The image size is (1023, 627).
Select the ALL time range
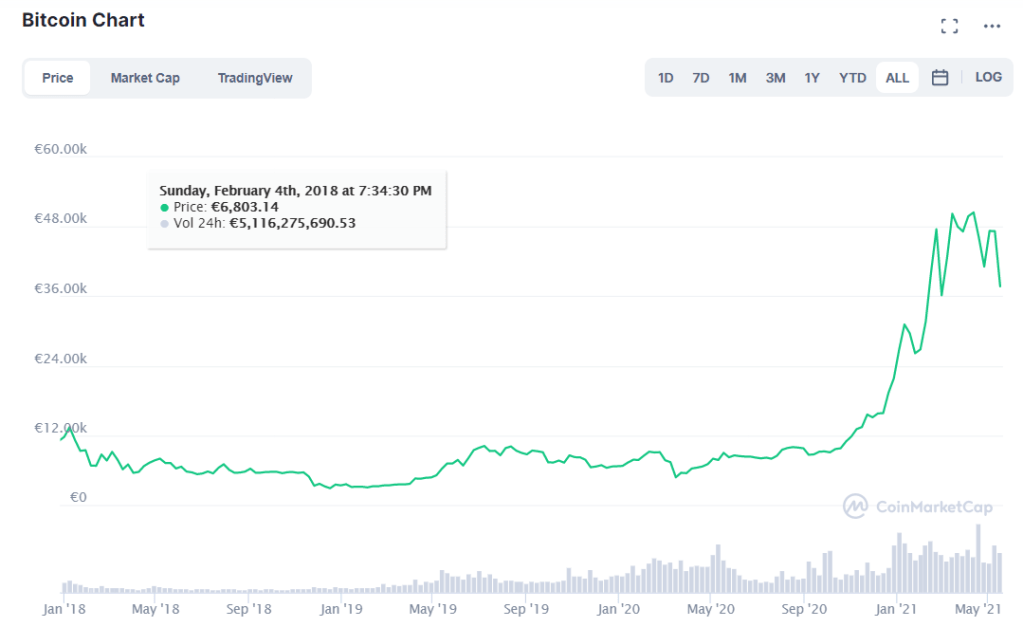pos(897,78)
